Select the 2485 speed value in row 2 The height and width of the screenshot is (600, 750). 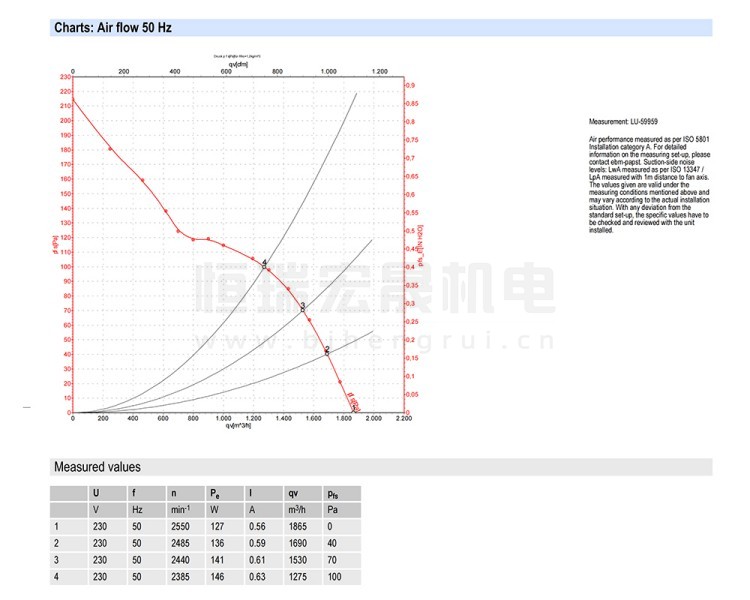[180, 544]
